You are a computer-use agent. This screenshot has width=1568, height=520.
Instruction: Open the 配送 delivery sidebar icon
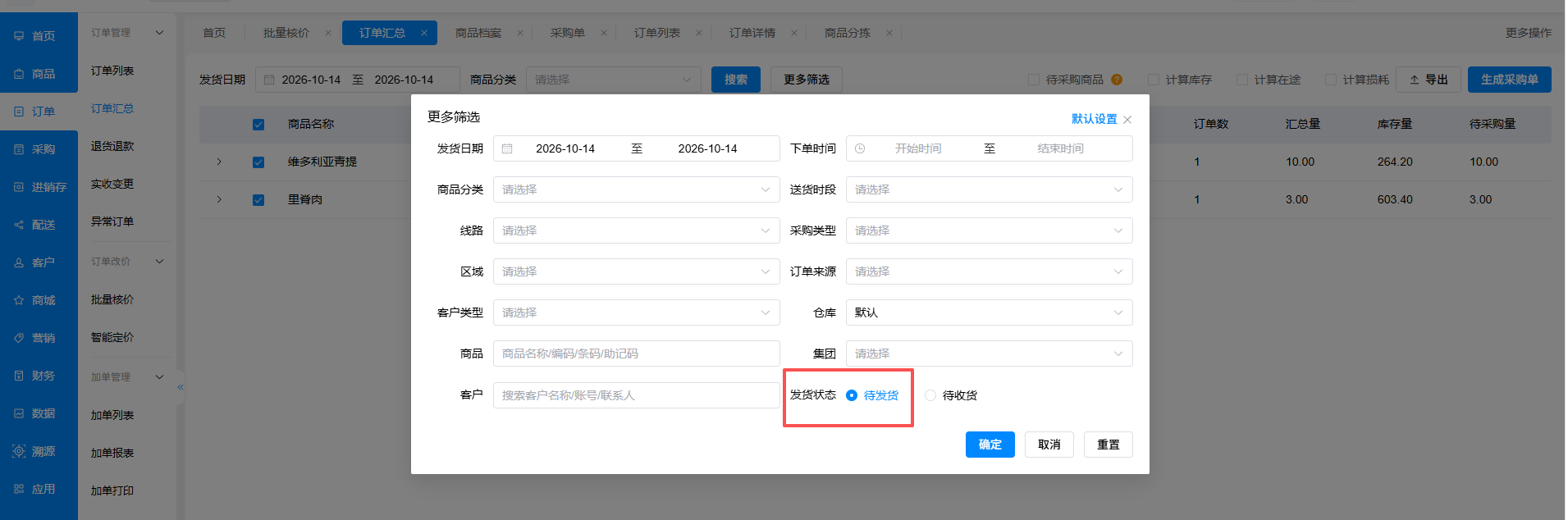(19, 225)
